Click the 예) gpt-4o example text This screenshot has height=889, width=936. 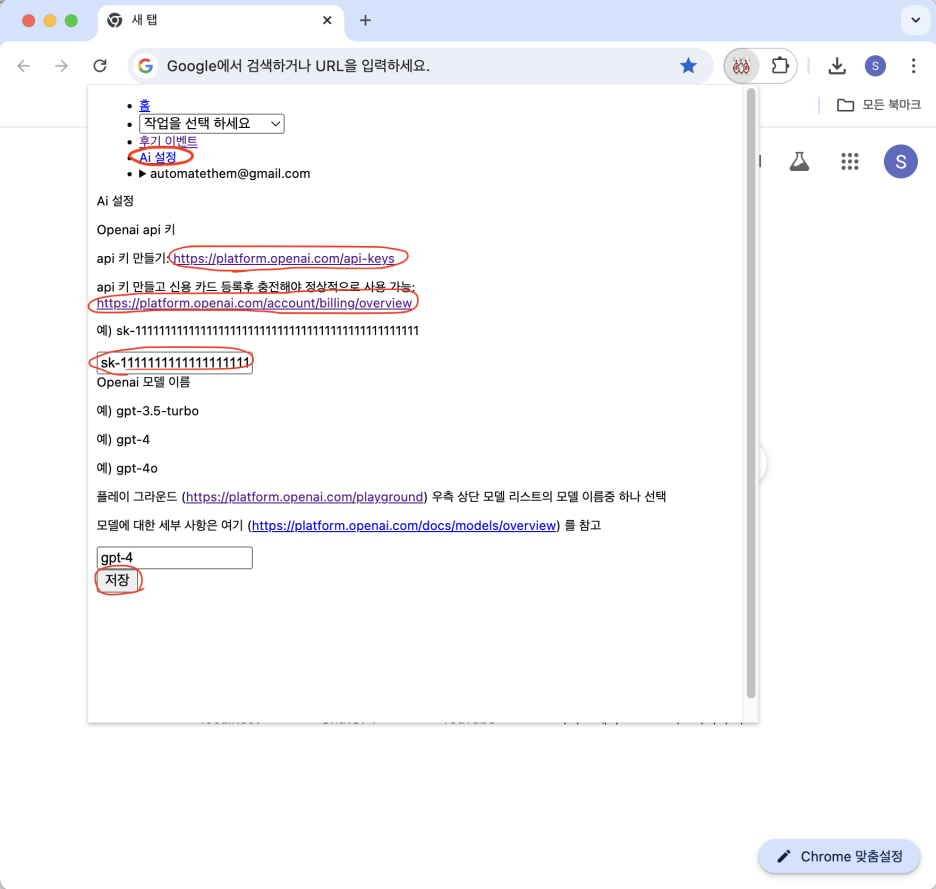pos(127,468)
